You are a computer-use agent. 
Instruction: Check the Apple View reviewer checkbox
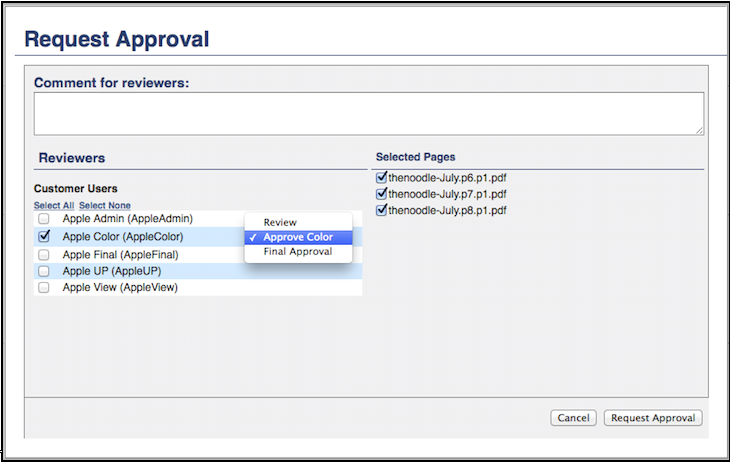pos(44,288)
